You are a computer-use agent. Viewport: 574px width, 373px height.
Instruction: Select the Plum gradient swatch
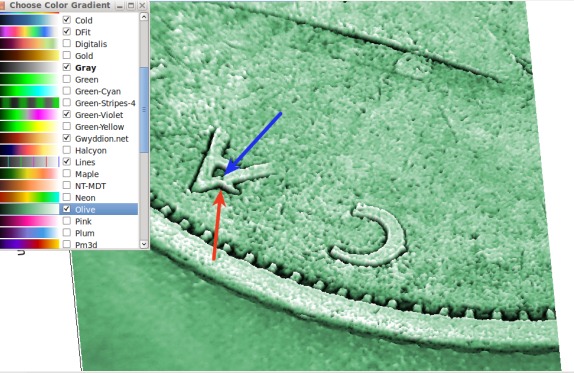click(29, 233)
